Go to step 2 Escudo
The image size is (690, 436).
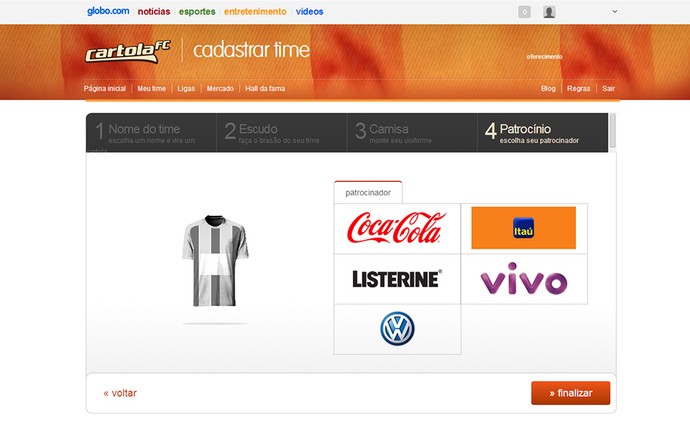280,132
